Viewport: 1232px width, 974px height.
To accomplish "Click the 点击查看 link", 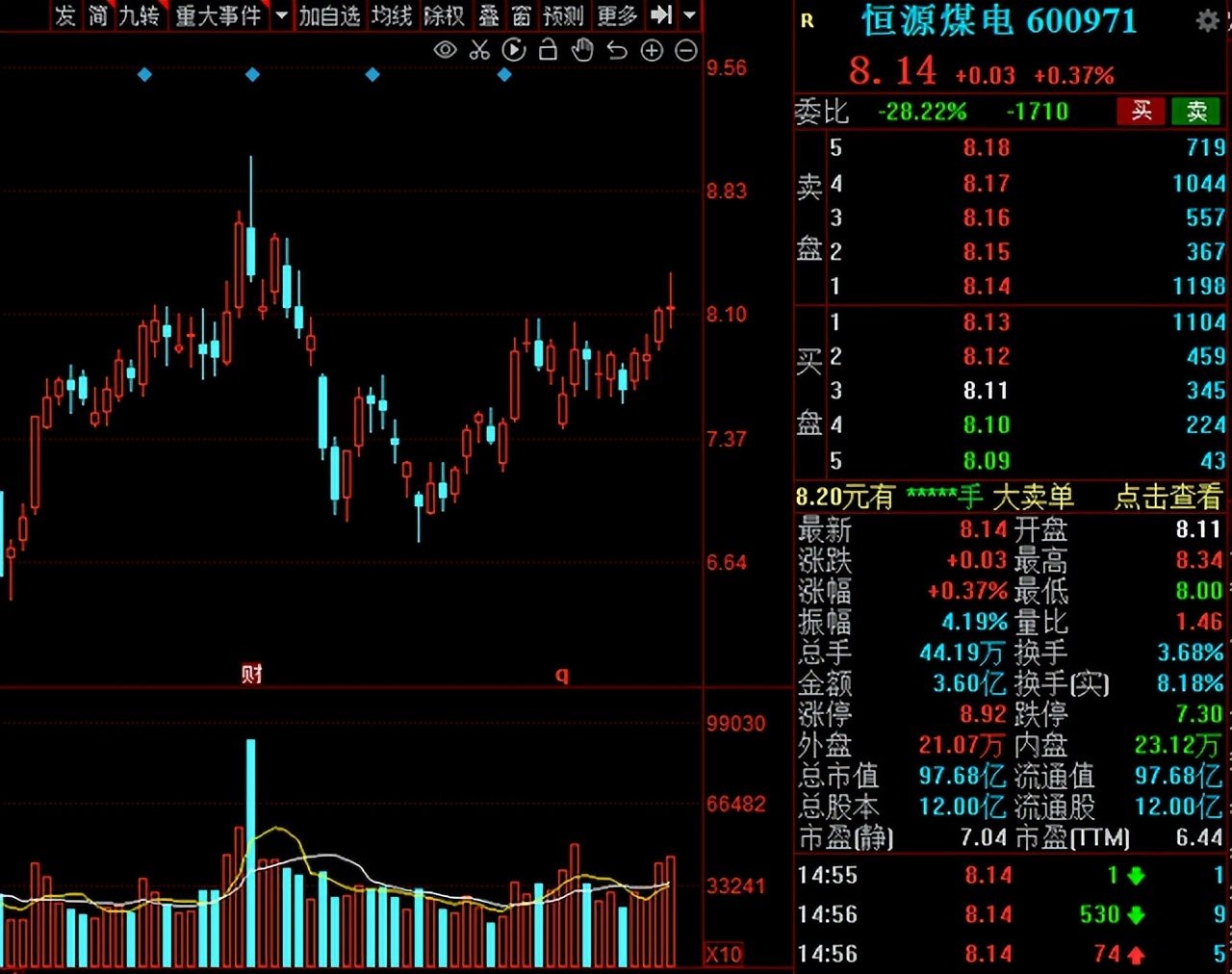I will coord(1168,497).
